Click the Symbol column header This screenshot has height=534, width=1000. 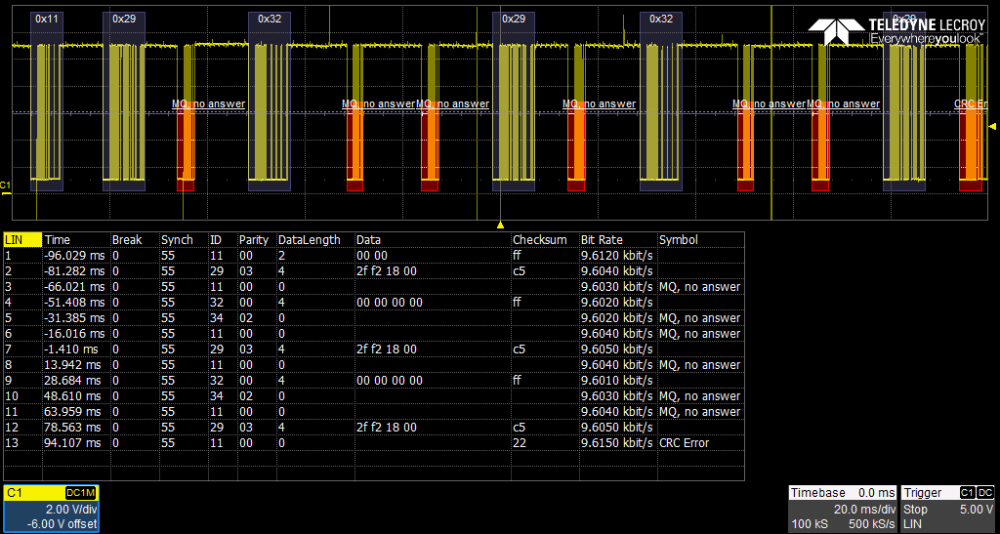676,240
